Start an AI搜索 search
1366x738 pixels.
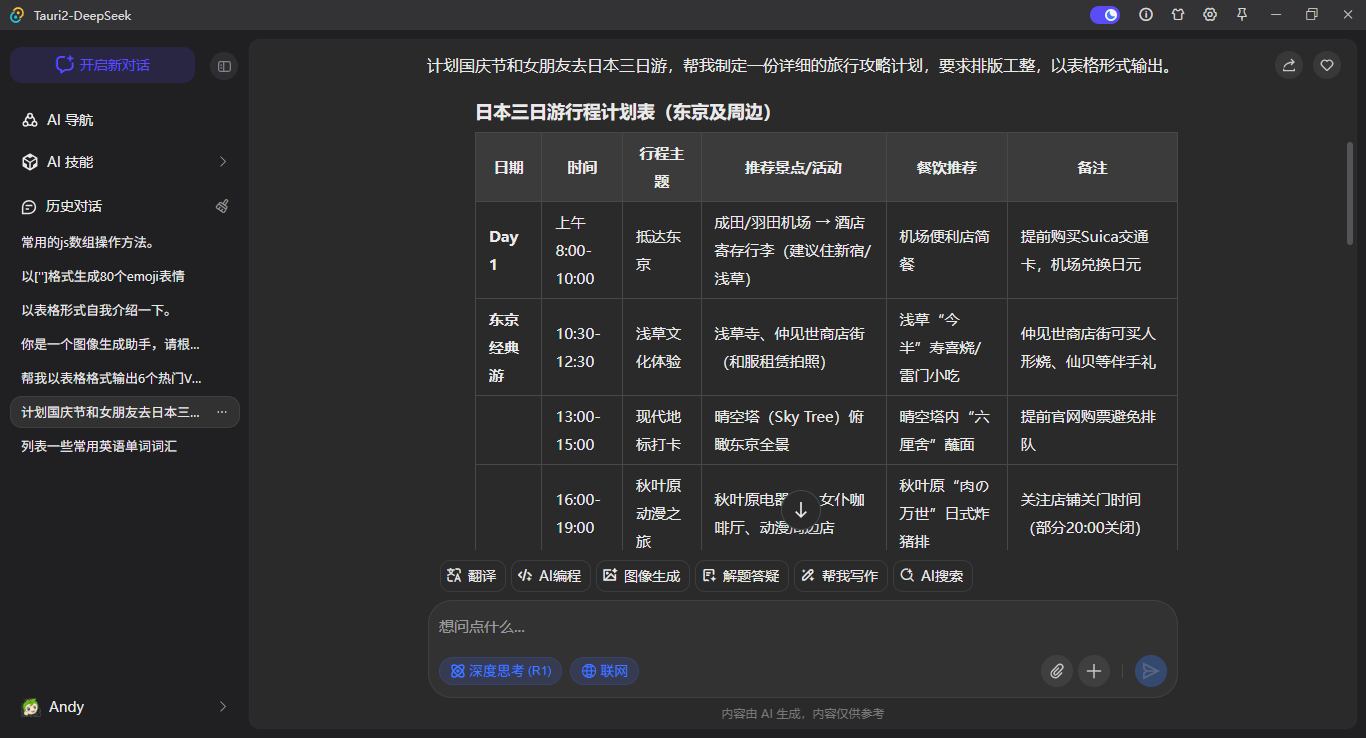932,575
